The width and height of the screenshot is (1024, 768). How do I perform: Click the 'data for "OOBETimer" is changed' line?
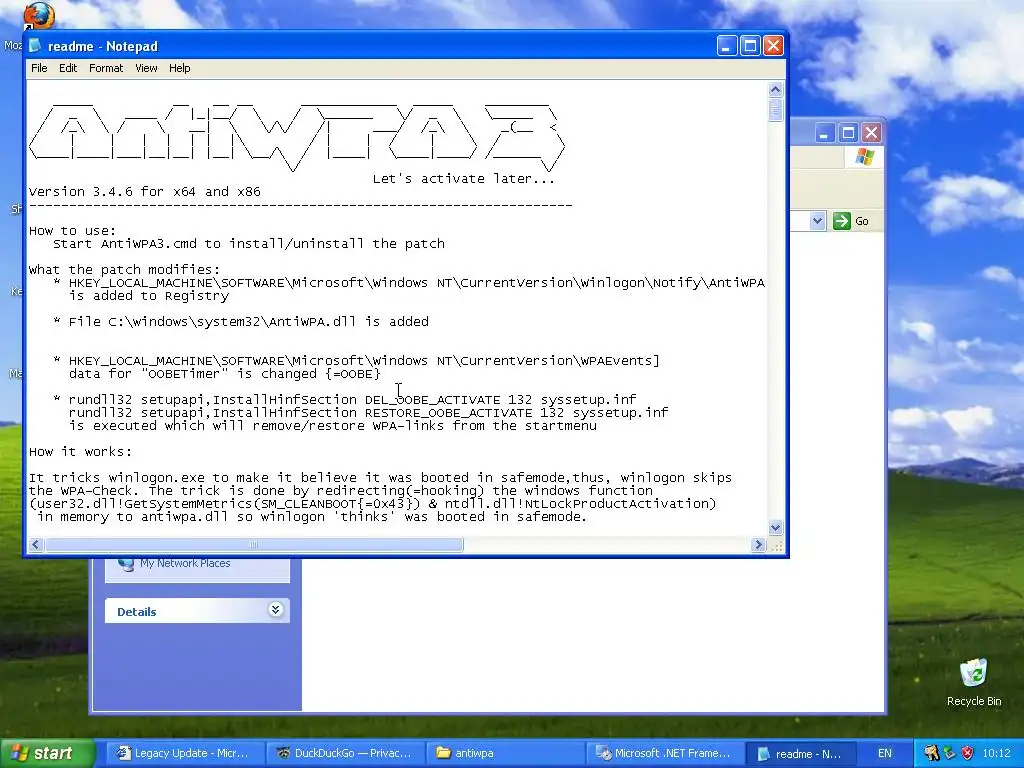(225, 374)
